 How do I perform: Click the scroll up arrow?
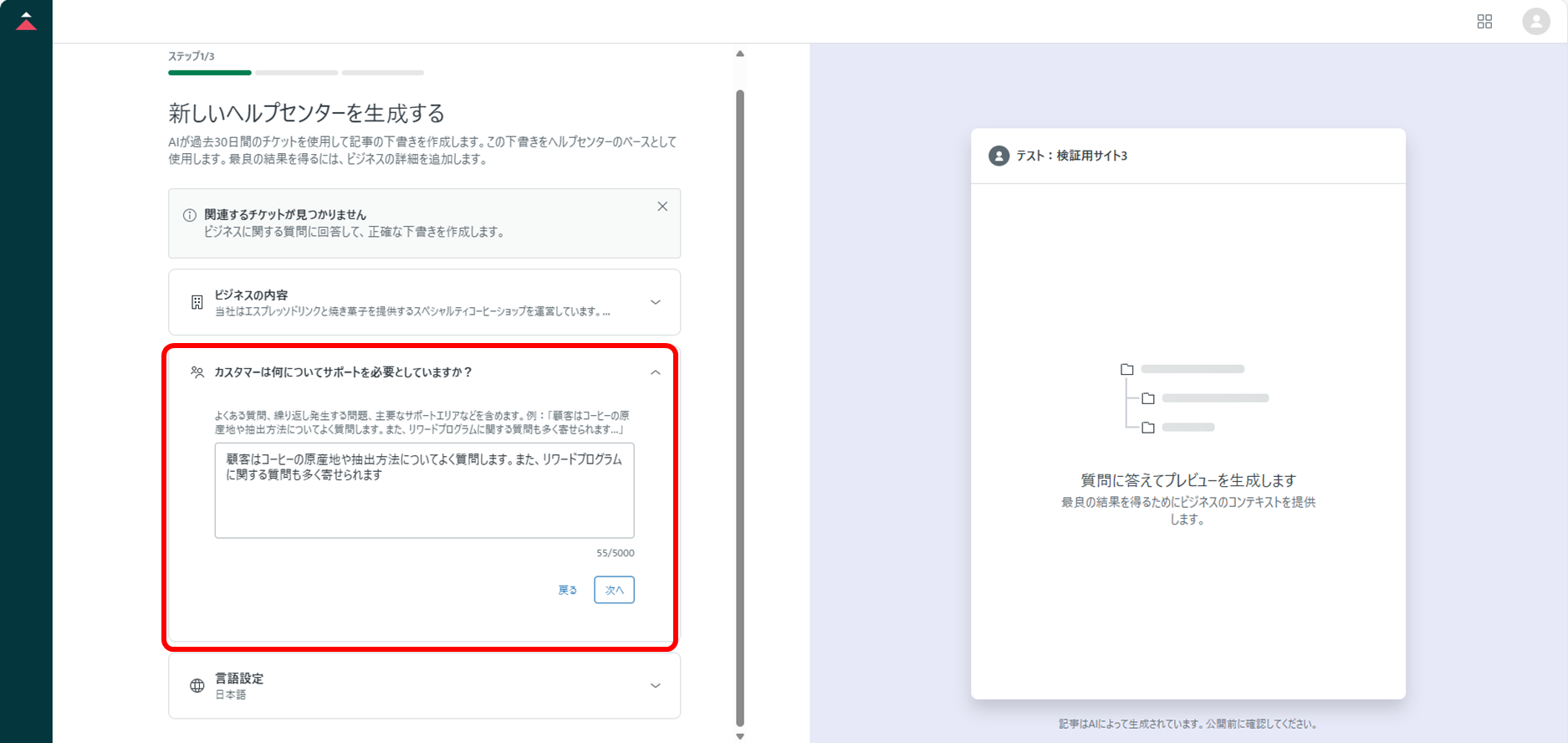pos(740,54)
